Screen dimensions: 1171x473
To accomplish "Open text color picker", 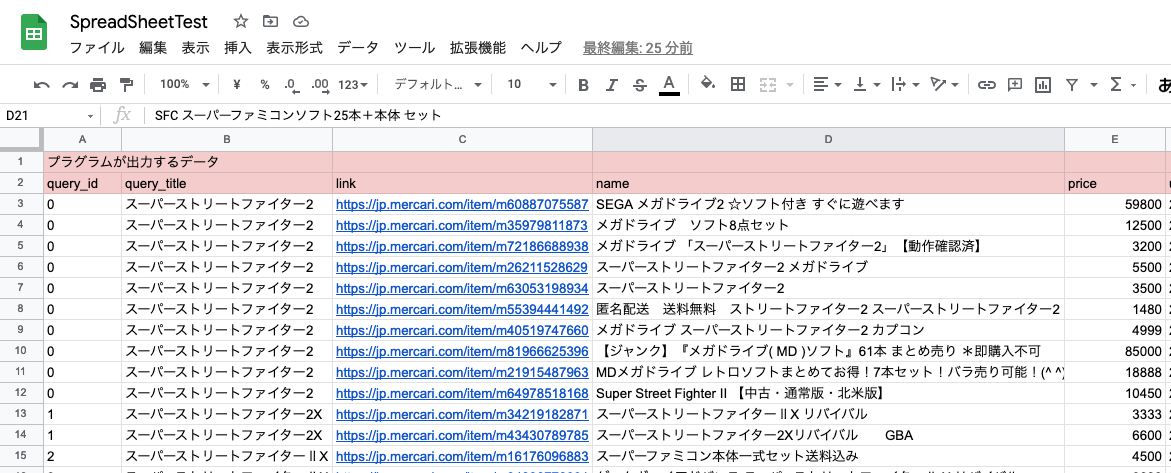I will click(x=669, y=84).
